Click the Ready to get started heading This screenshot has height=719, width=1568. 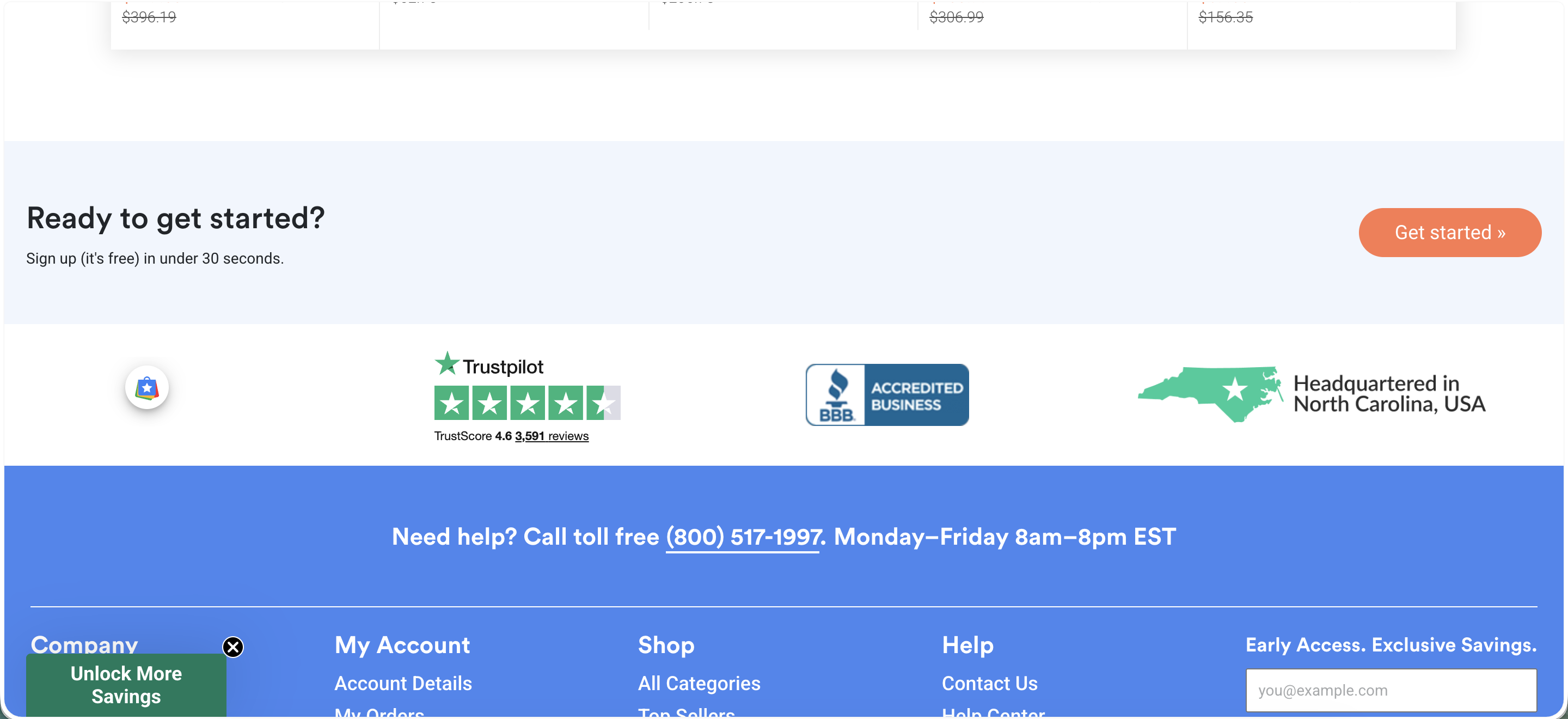click(175, 218)
